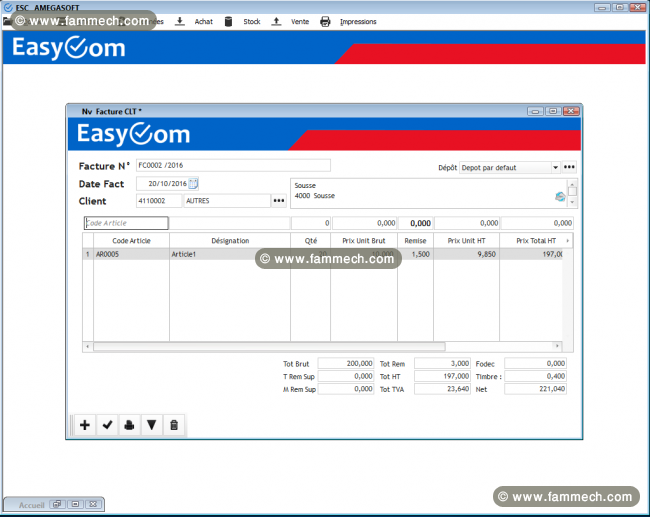Click the Accueil minimized window tab
Viewport: 650px width, 517px height.
(32, 505)
